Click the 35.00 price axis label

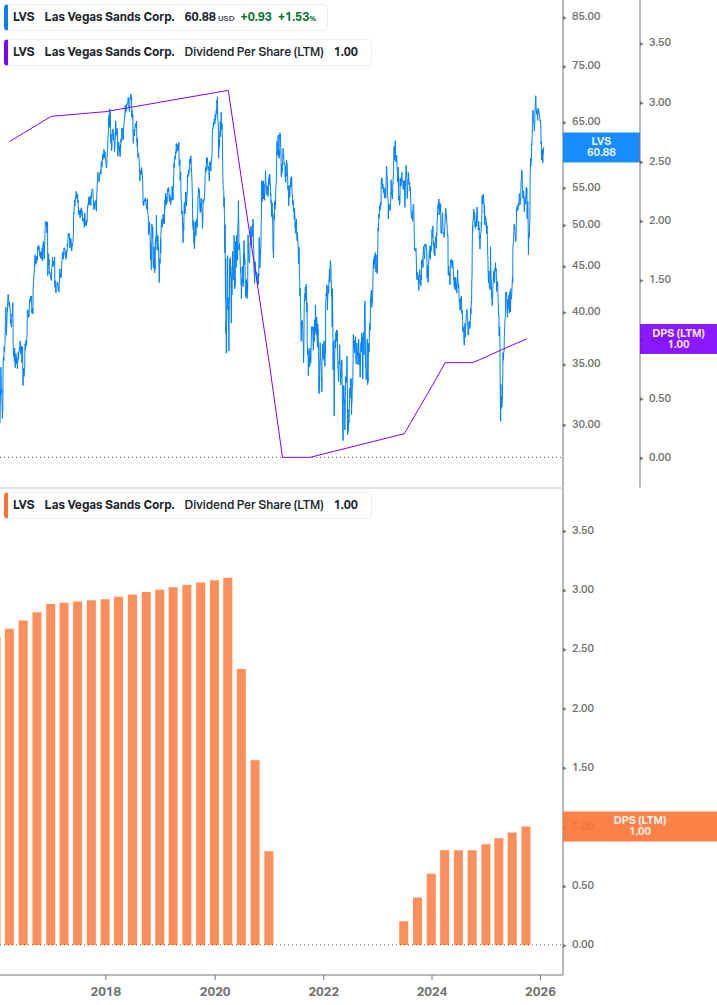(586, 363)
